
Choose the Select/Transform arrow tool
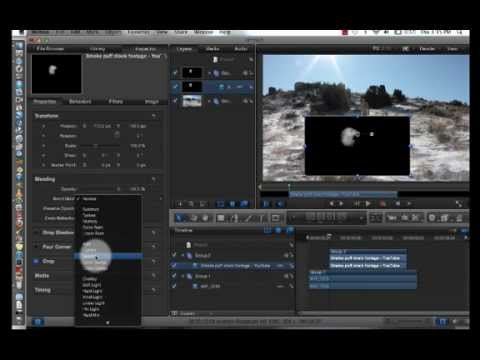180,218
